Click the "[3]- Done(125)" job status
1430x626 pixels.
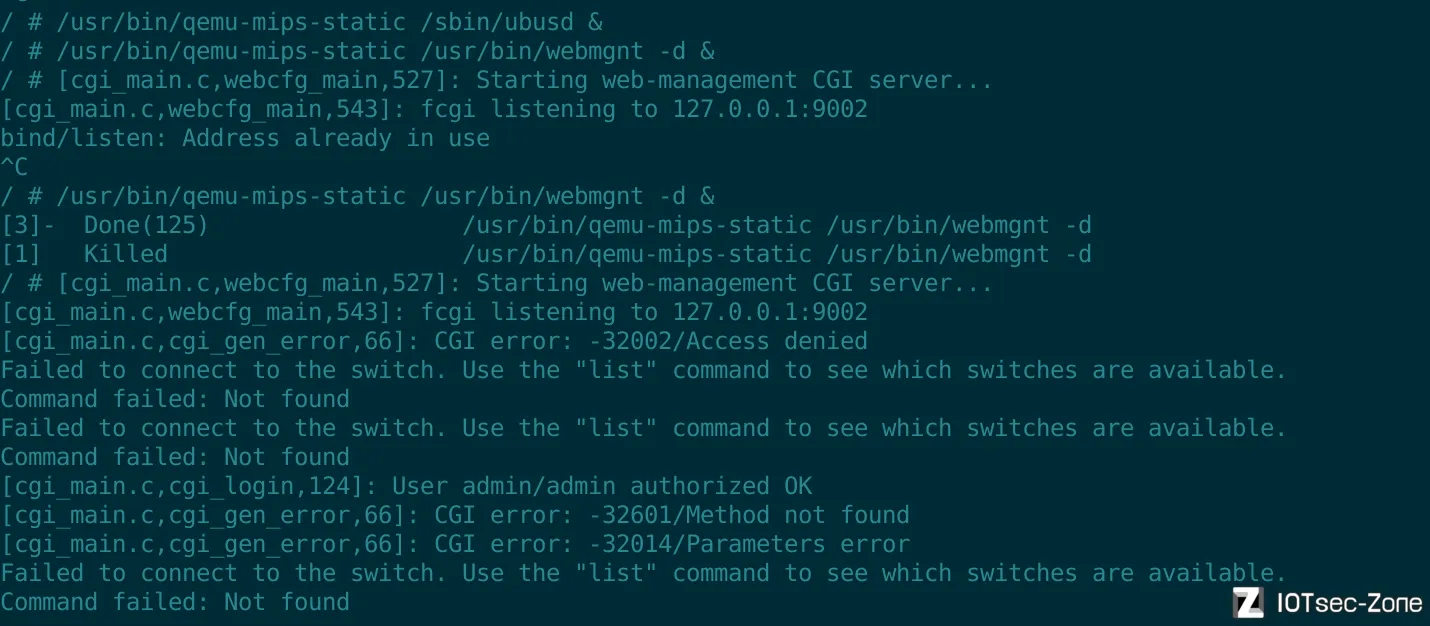(x=105, y=225)
